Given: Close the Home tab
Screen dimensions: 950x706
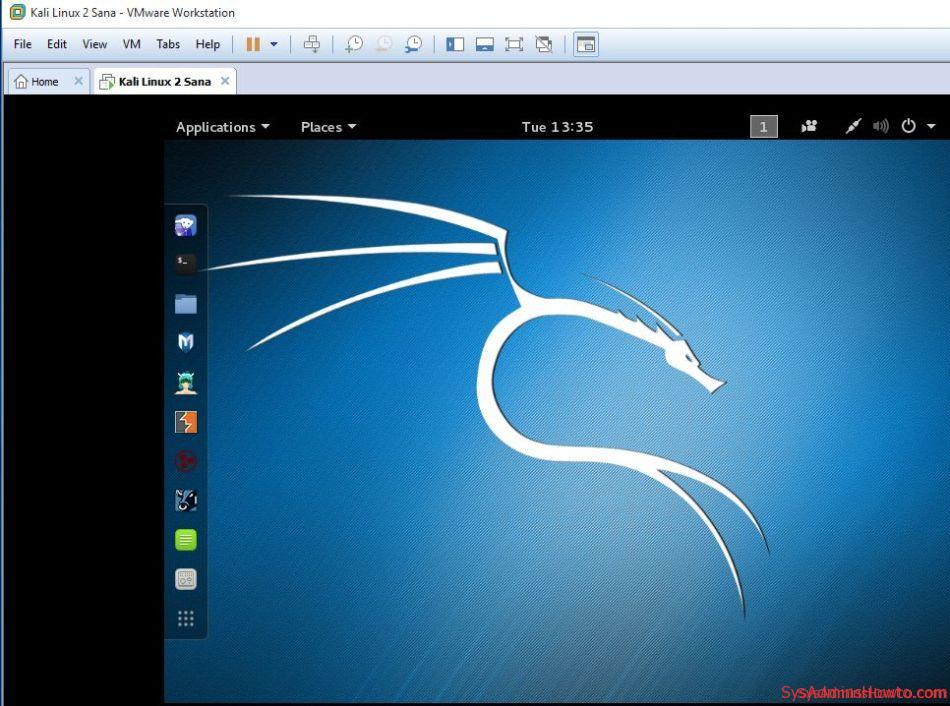Looking at the screenshot, I should 78,81.
